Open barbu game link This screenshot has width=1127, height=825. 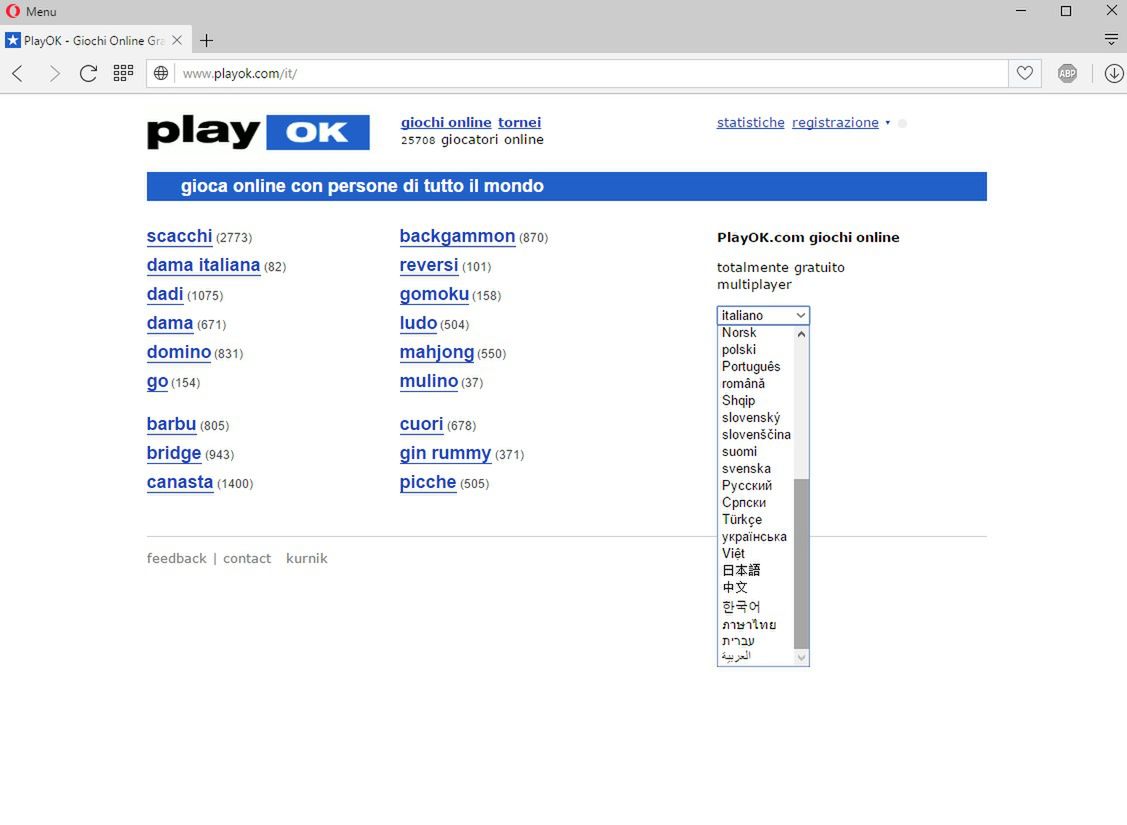coord(171,424)
